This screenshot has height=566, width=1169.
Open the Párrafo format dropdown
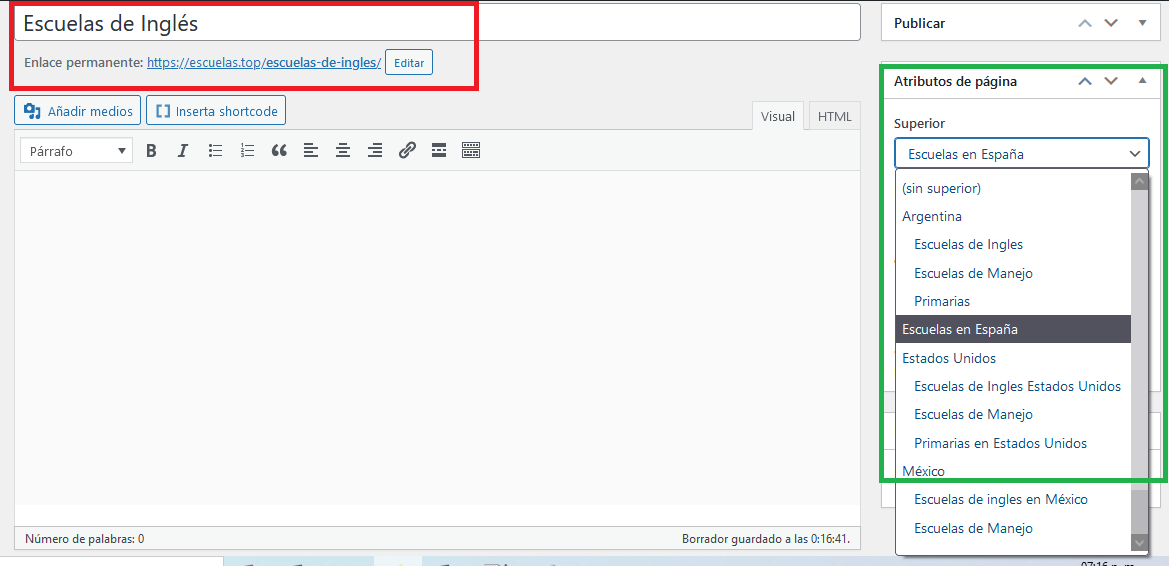pyautogui.click(x=78, y=151)
